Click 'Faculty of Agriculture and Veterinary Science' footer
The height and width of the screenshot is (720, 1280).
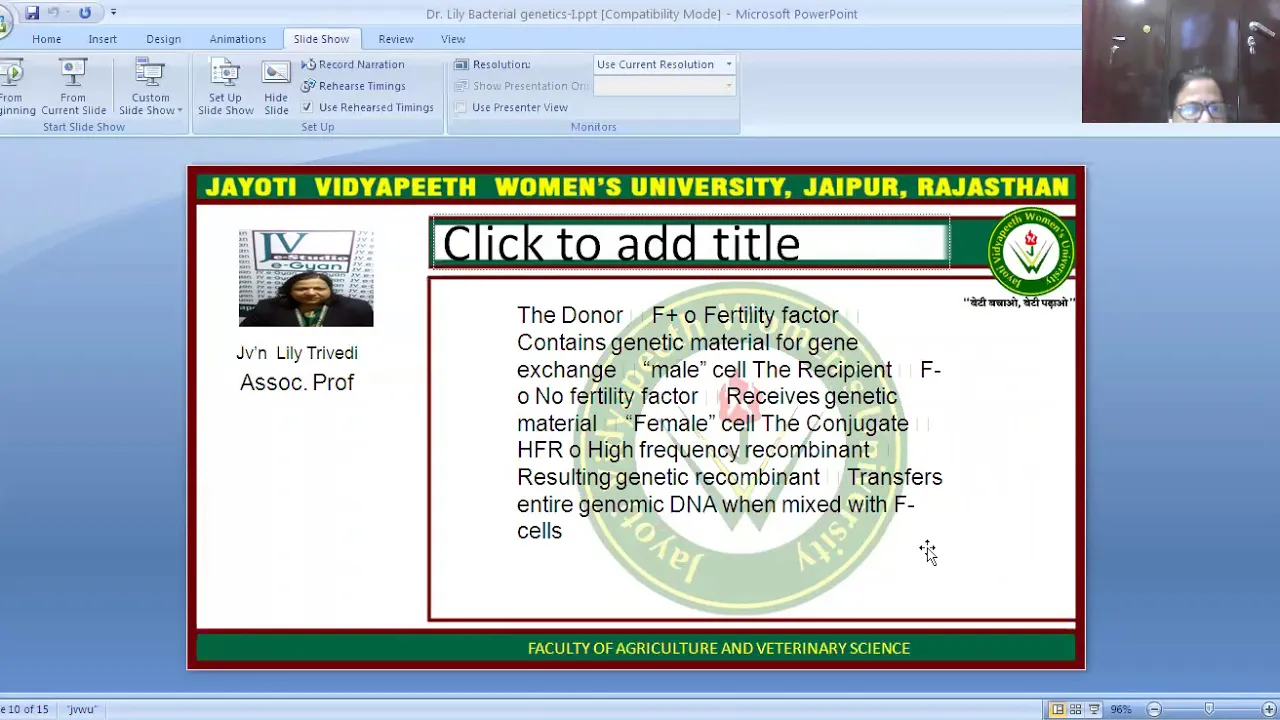[x=719, y=648]
